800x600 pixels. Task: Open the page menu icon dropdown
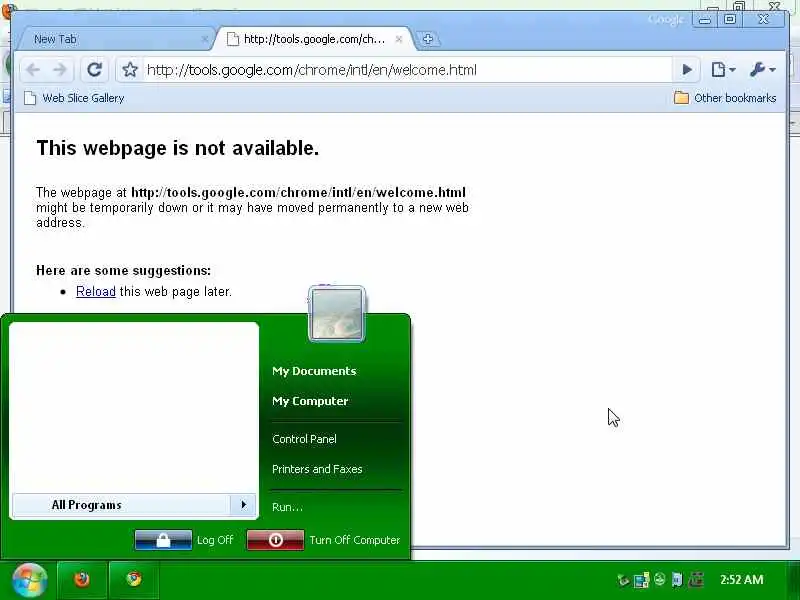click(x=723, y=69)
